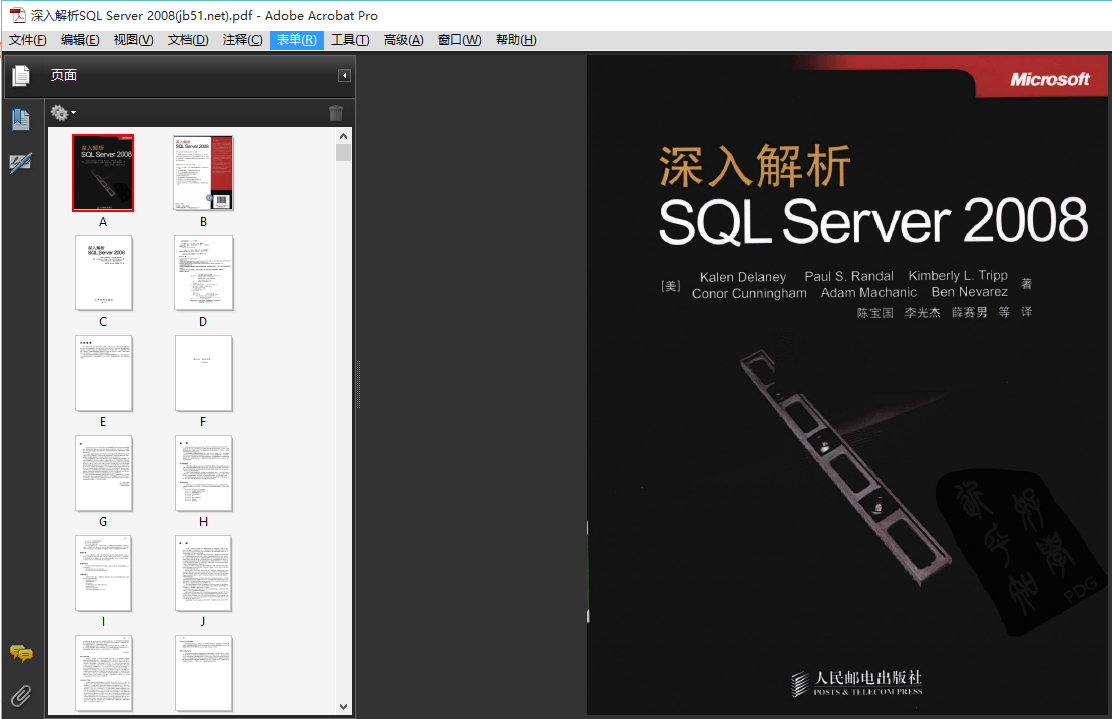Open the Signatures panel icon

(21, 163)
